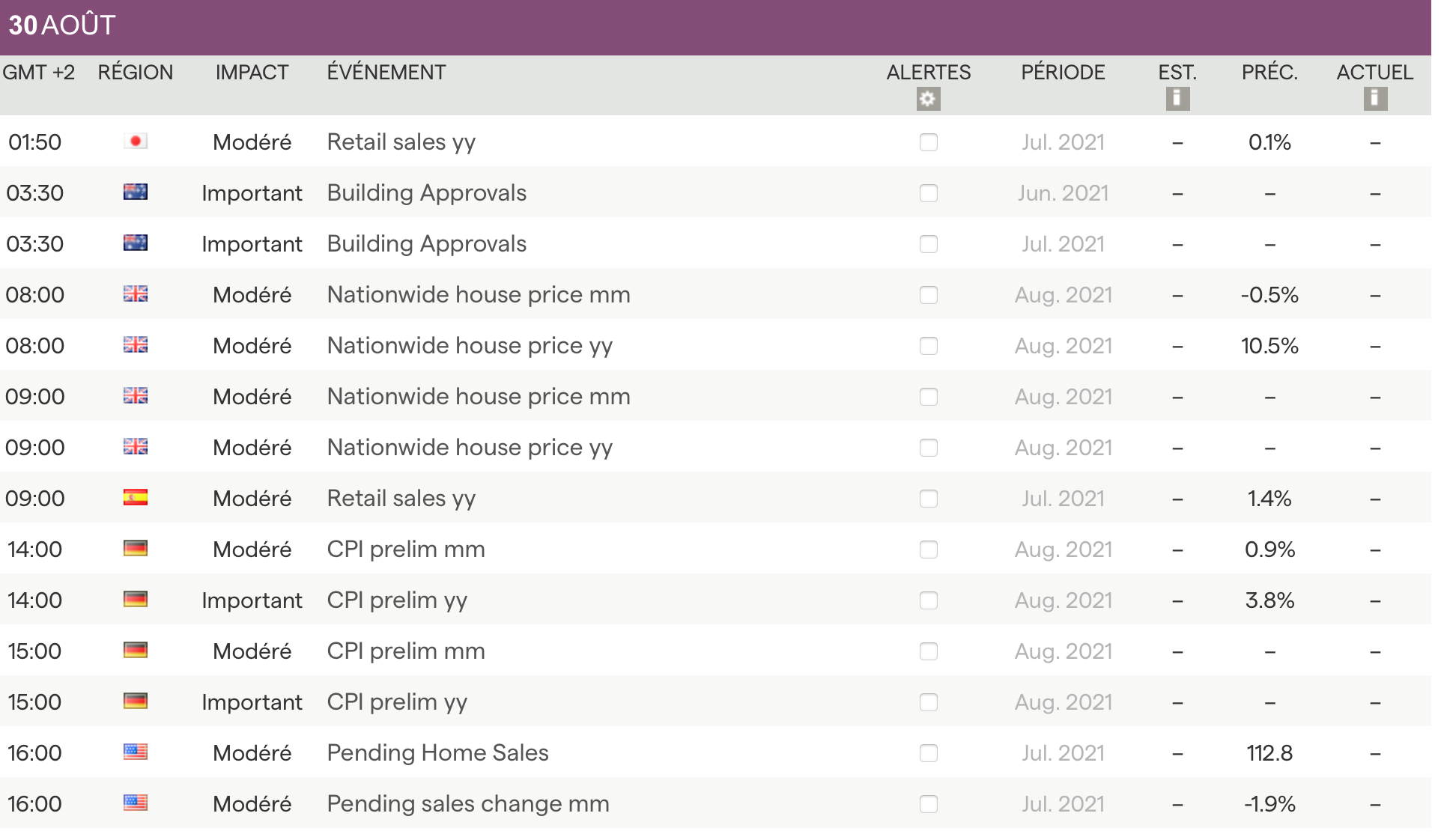
Task: Click the info icon under EST. header
Action: [x=1177, y=99]
